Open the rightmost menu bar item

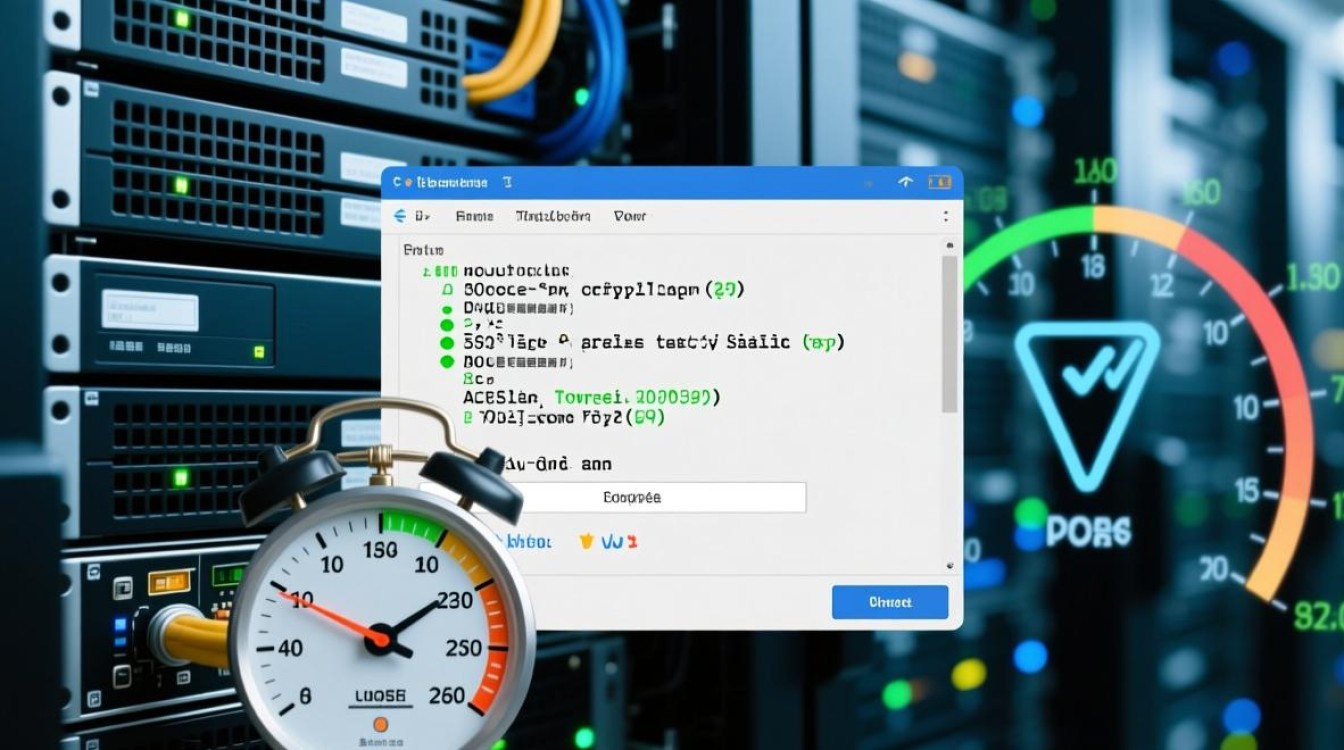[x=630, y=216]
